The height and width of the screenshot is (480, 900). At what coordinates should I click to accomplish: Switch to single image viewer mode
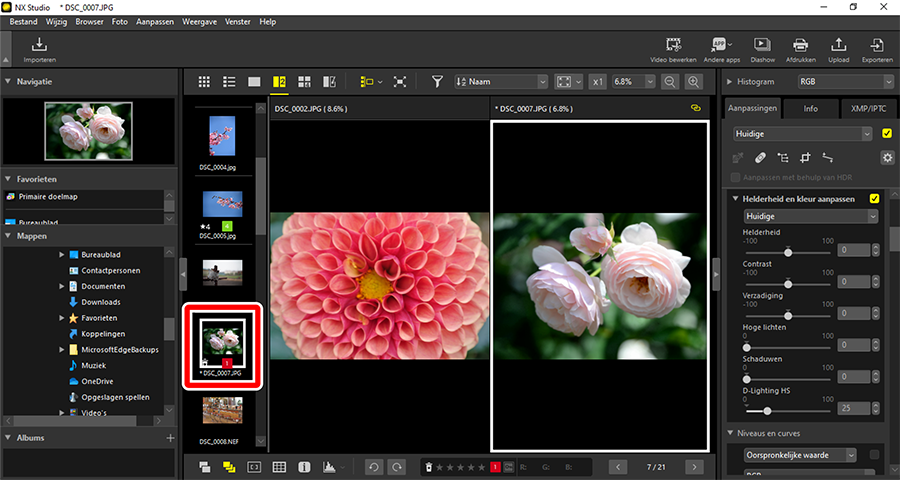(x=254, y=82)
